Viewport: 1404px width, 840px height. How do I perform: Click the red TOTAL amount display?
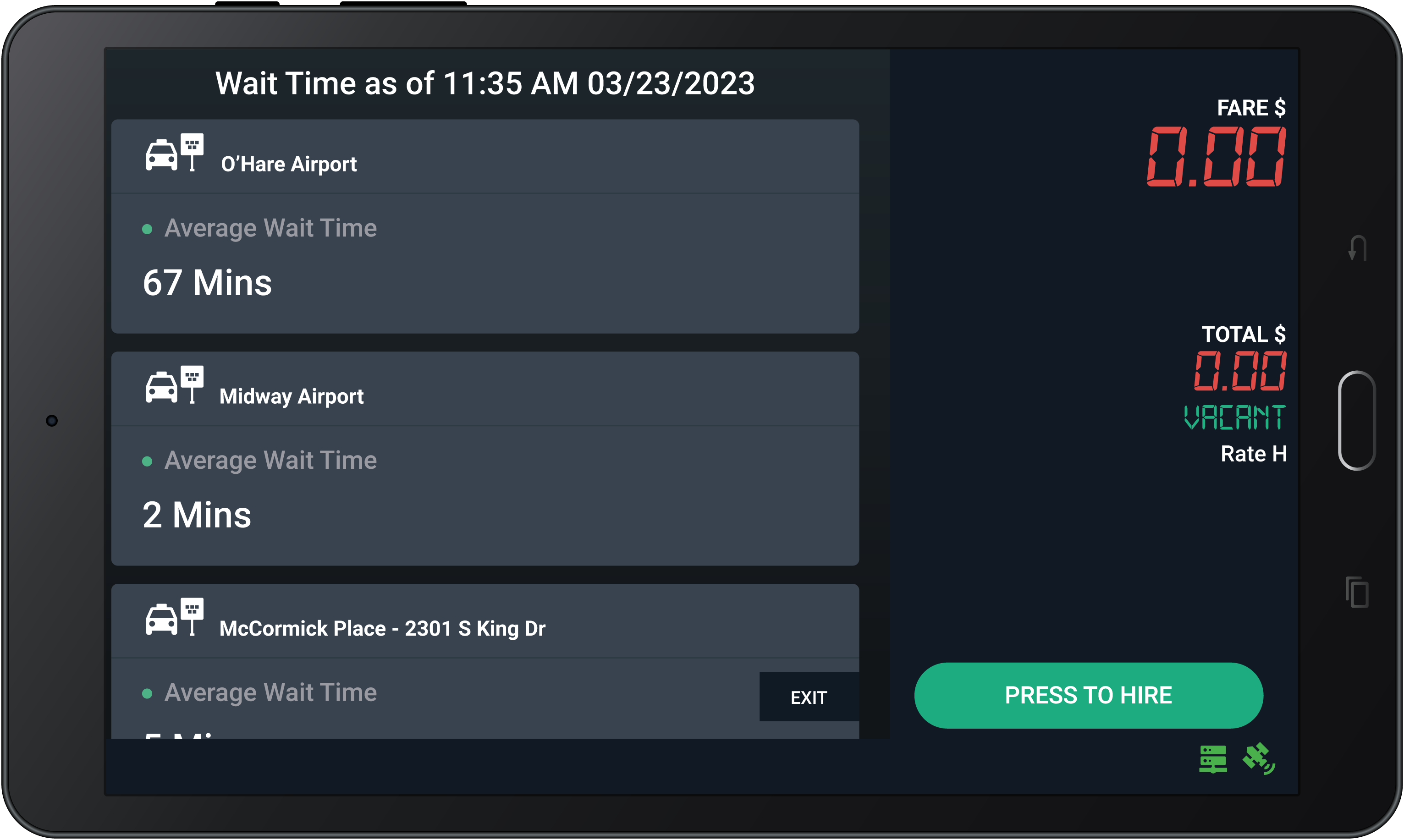click(x=1240, y=371)
